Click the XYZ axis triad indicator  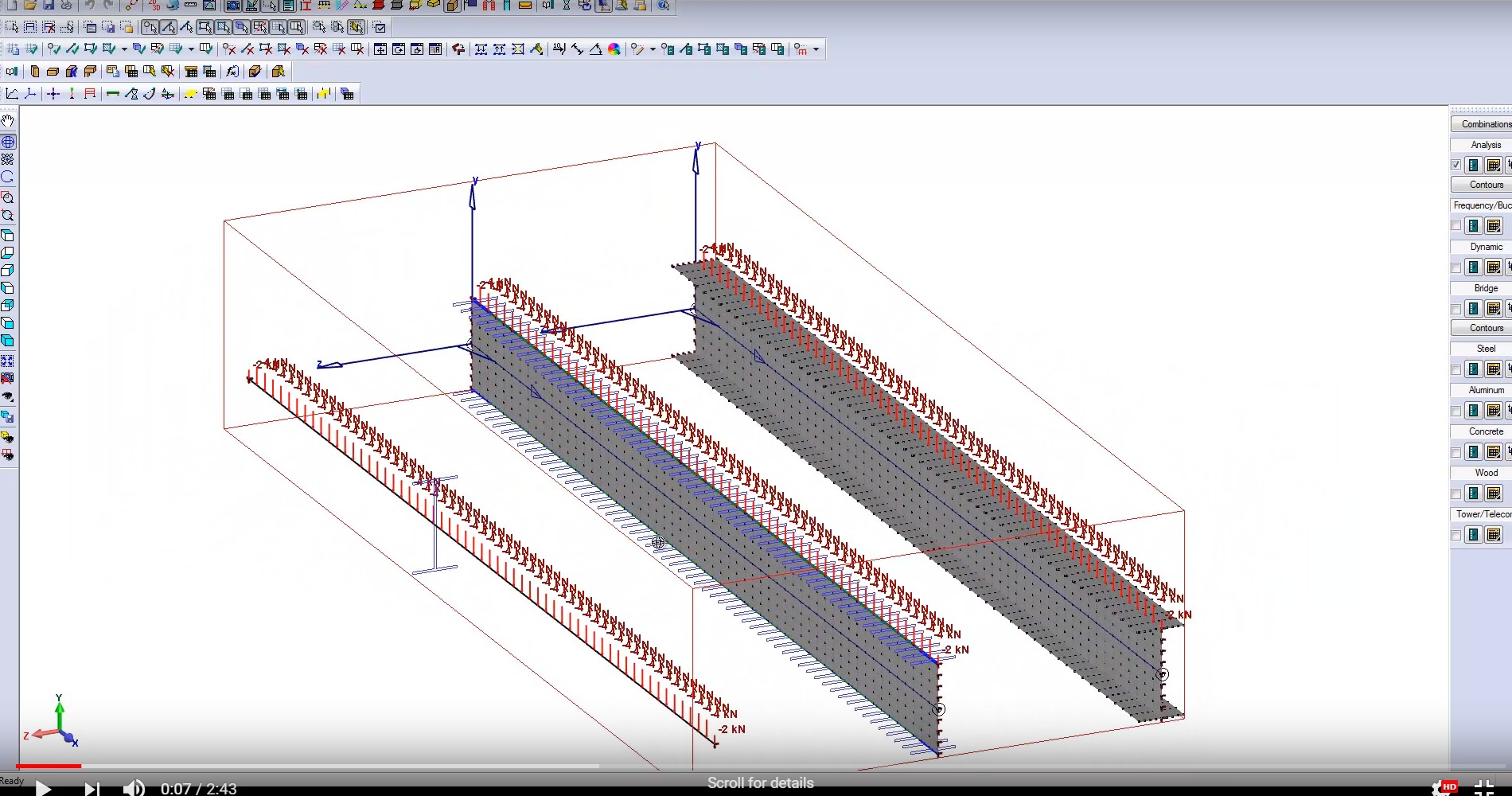(x=52, y=720)
